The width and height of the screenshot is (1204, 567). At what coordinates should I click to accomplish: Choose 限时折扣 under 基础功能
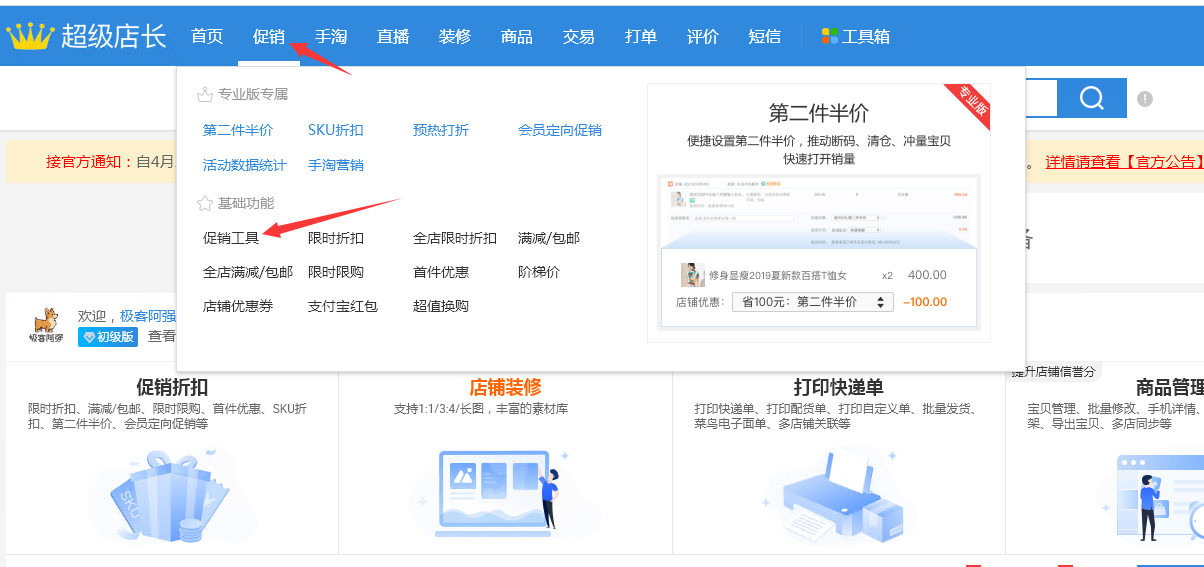[x=336, y=238]
